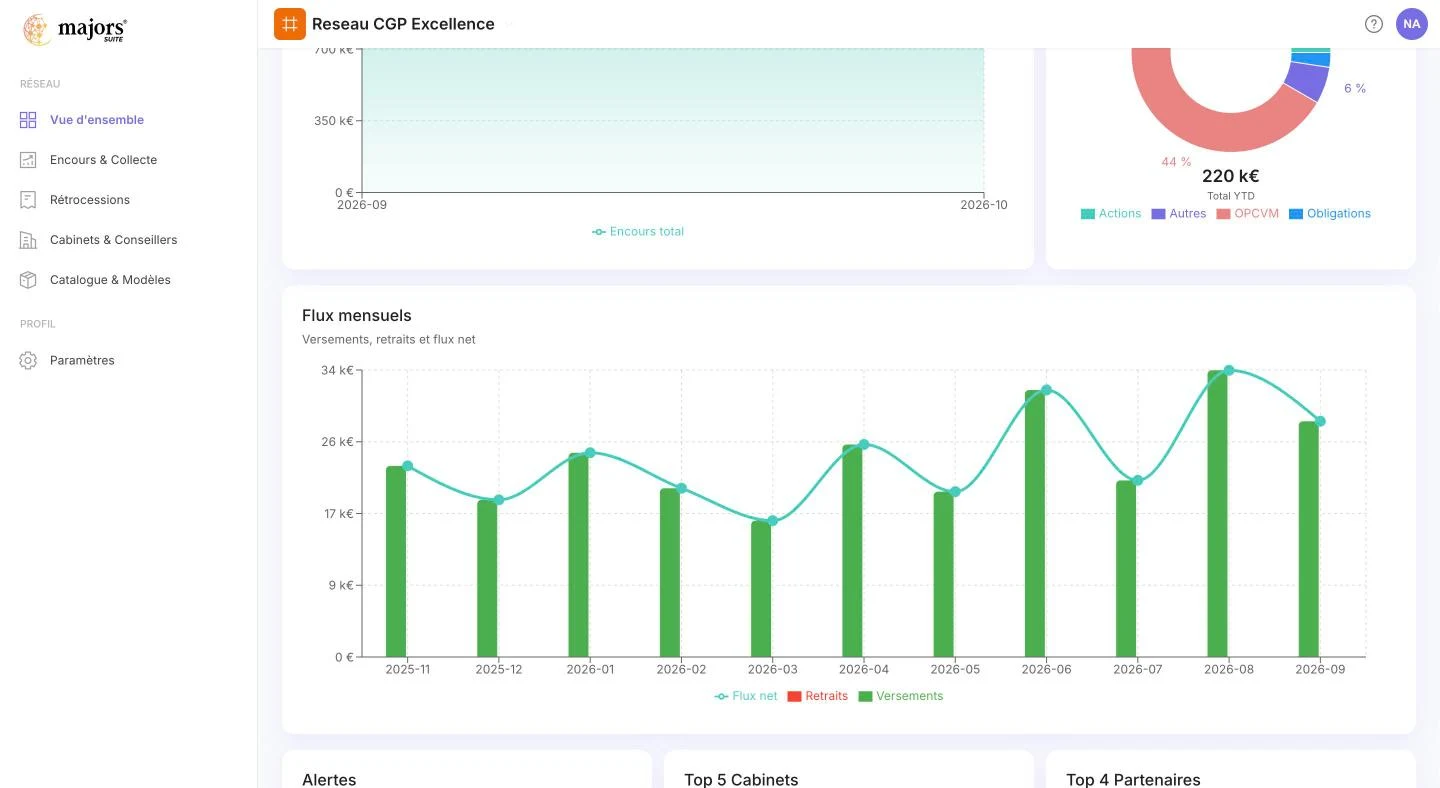Click the 220 k€ Total YTD value
The image size is (1440, 788).
1230,176
